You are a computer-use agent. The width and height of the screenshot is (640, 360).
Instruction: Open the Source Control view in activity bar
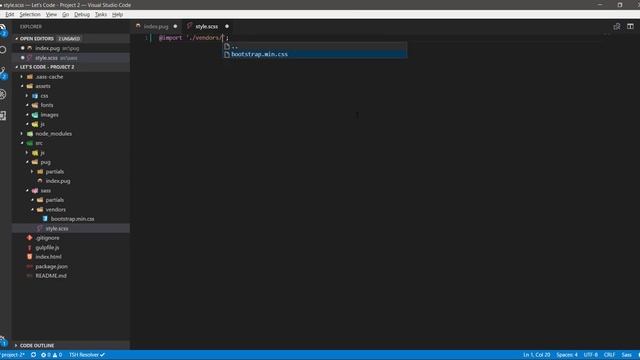coord(3,73)
